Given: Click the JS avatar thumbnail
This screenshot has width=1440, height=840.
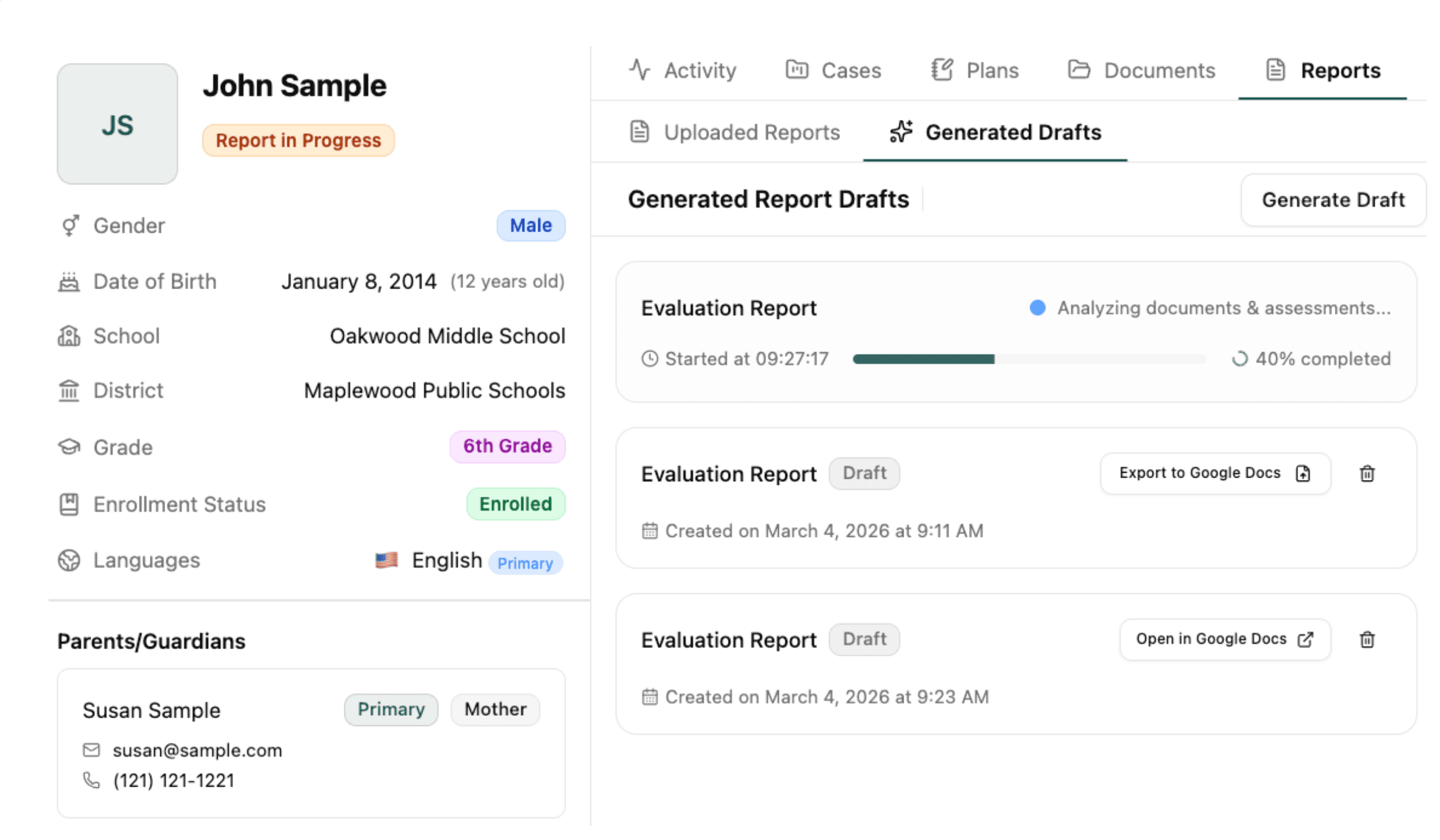Looking at the screenshot, I should [x=118, y=124].
